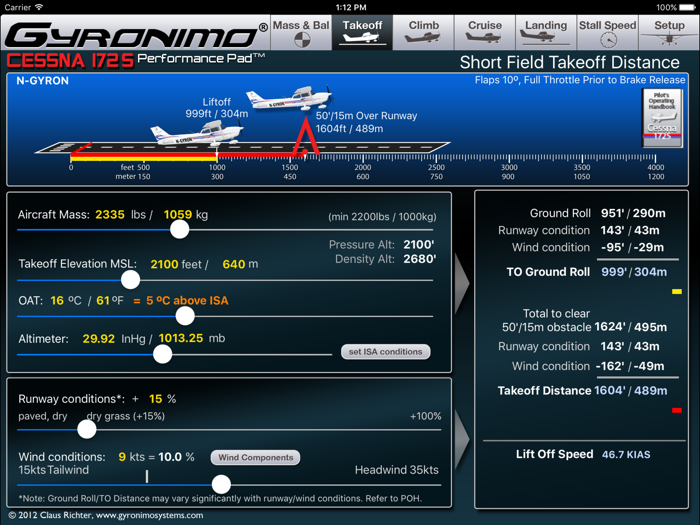This screenshot has height=525, width=700.
Task: Click the Wind conditions slider knob
Action: [x=221, y=484]
